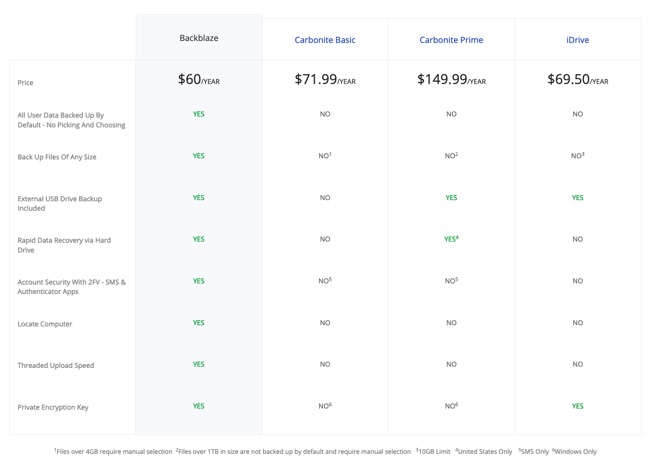Select the Private Encryption Key label
The width and height of the screenshot is (664, 462).
[53, 407]
